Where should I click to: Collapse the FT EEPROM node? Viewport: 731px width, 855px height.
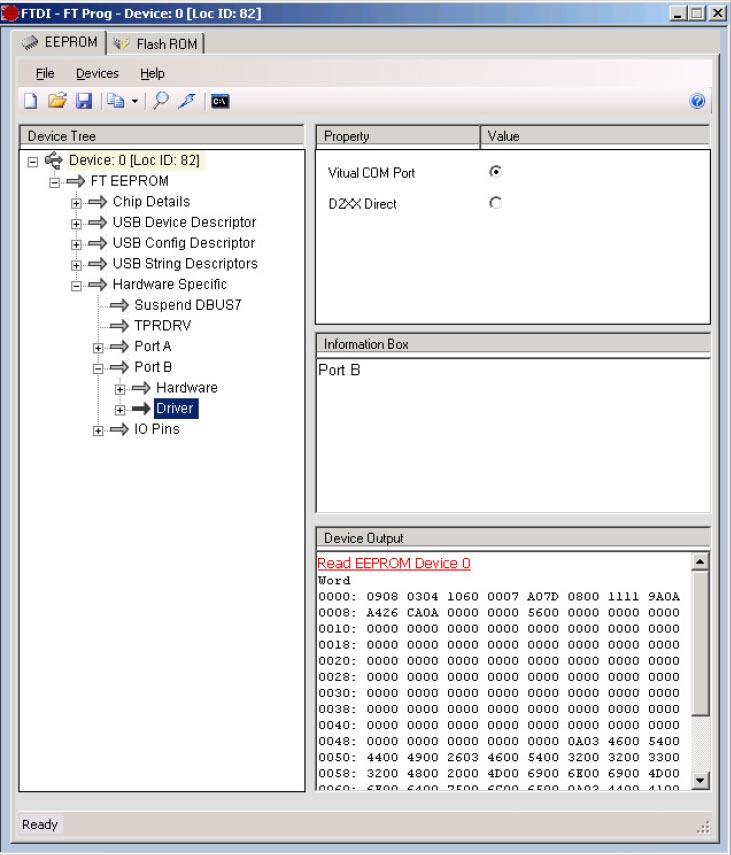click(x=55, y=183)
